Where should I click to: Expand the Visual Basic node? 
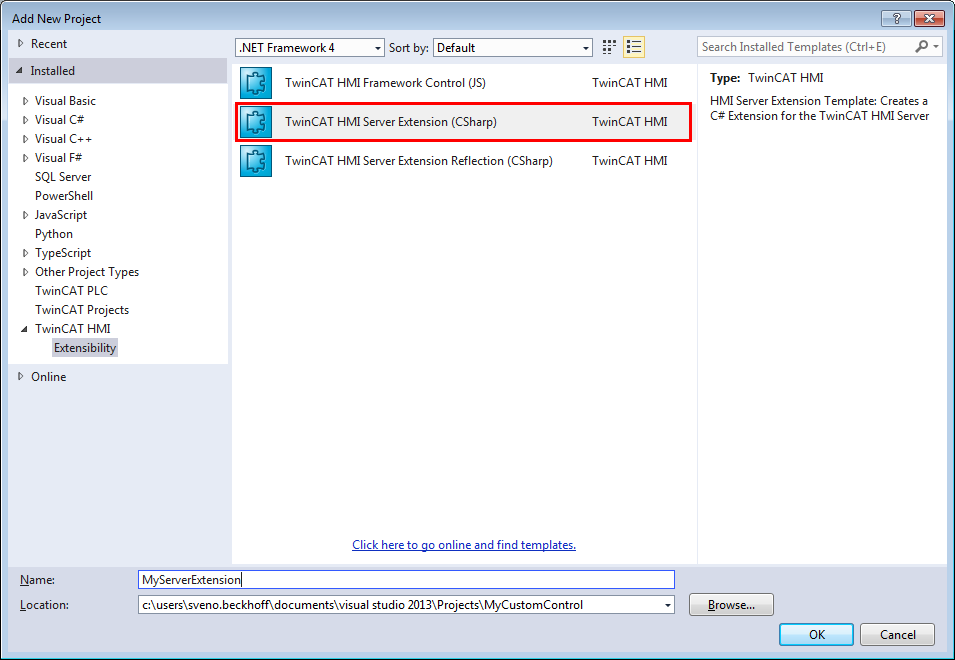click(x=26, y=101)
